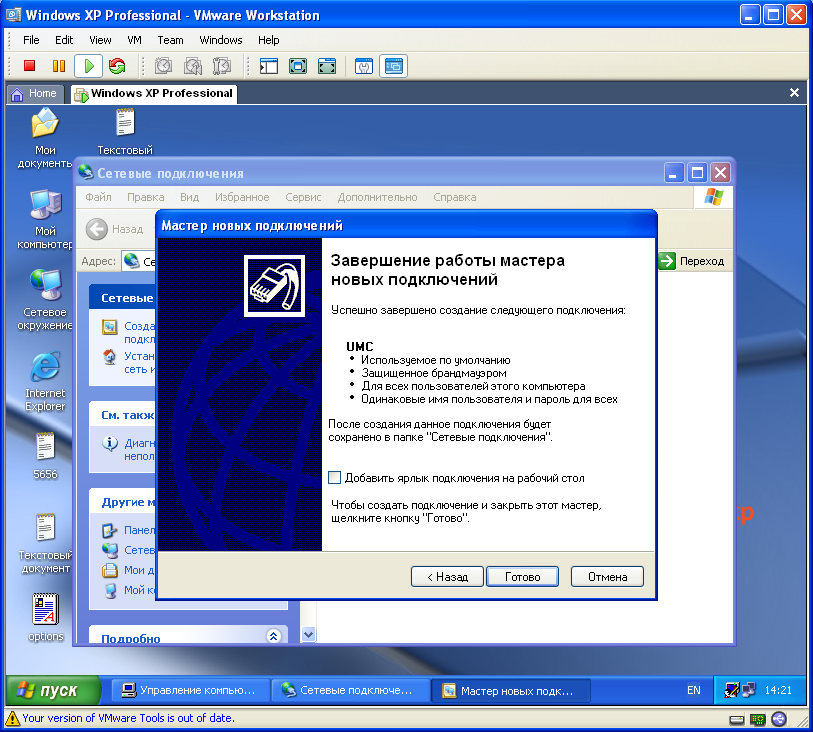The width and height of the screenshot is (813, 732).
Task: Open the Избранное menu
Action: tap(242, 197)
